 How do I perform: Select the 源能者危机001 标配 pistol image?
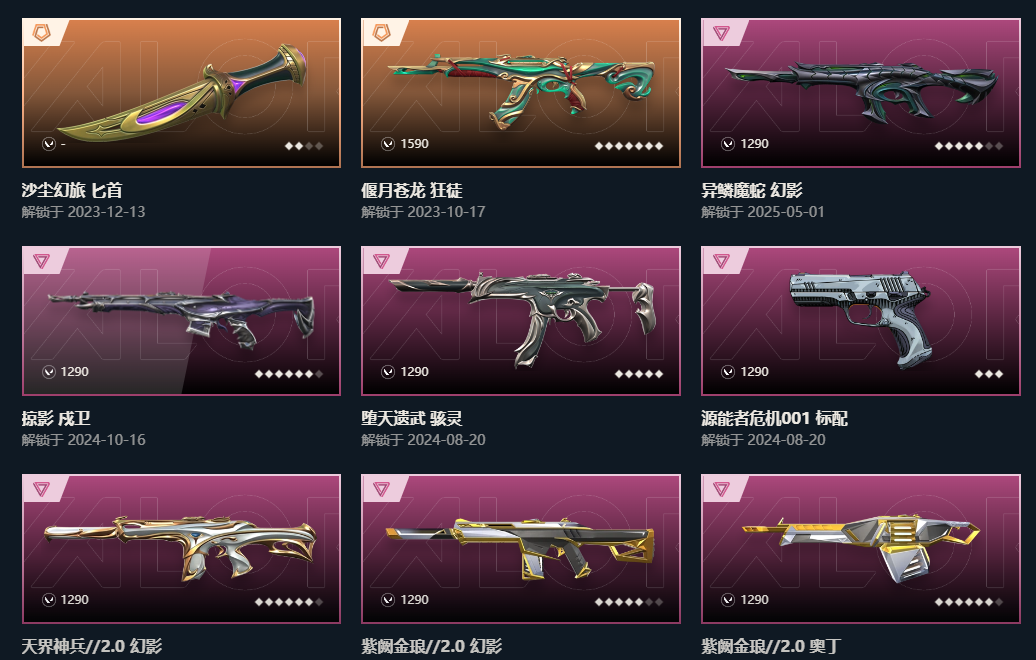860,320
